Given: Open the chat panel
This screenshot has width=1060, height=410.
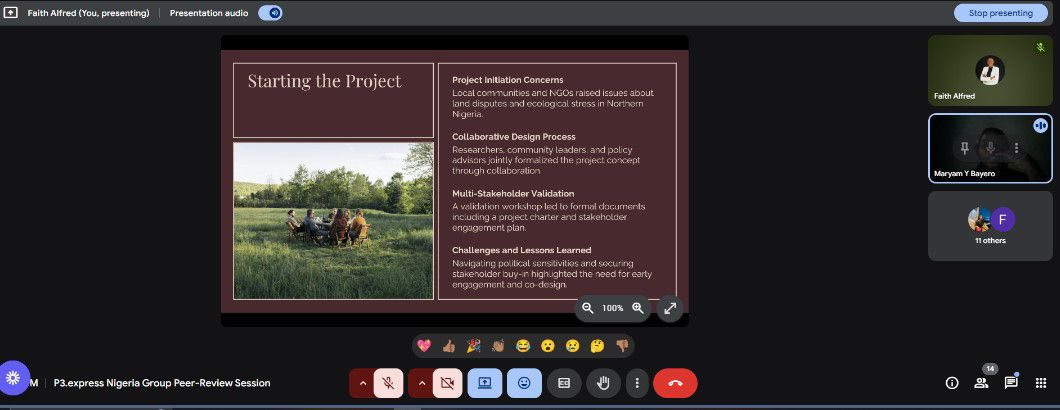Looking at the screenshot, I should point(1011,383).
